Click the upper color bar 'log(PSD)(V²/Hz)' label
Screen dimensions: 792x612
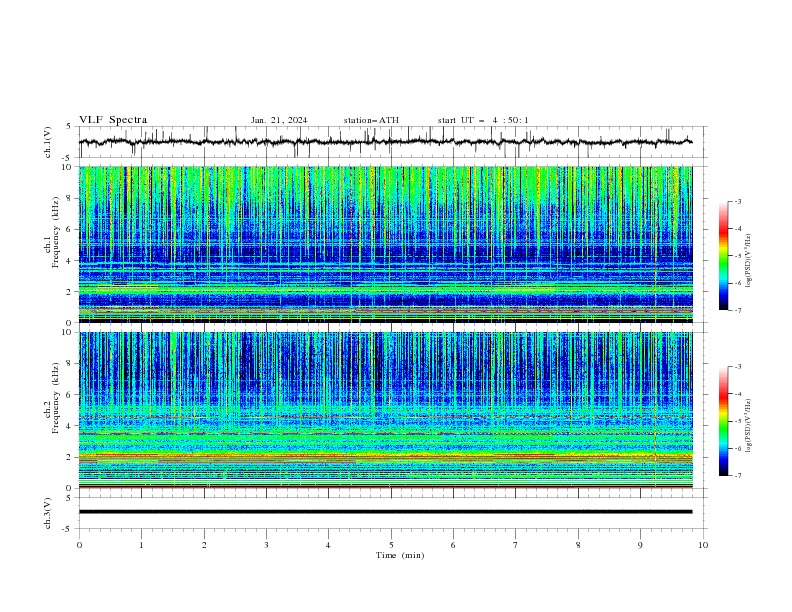(749, 261)
